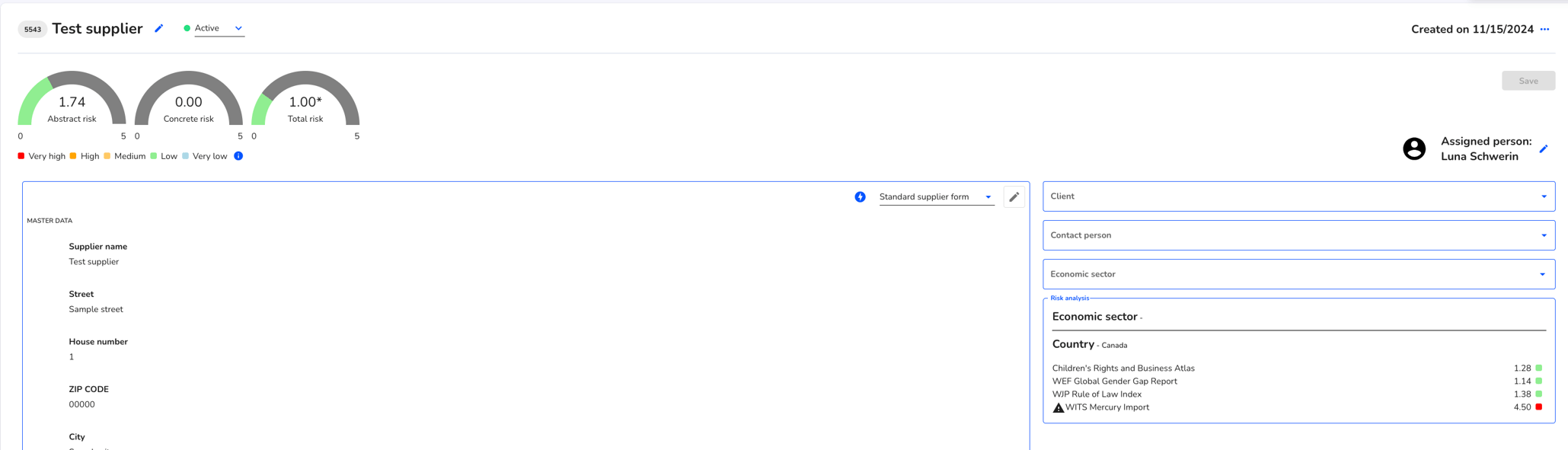Click the House number value 1
1568x450 pixels.
click(x=72, y=357)
